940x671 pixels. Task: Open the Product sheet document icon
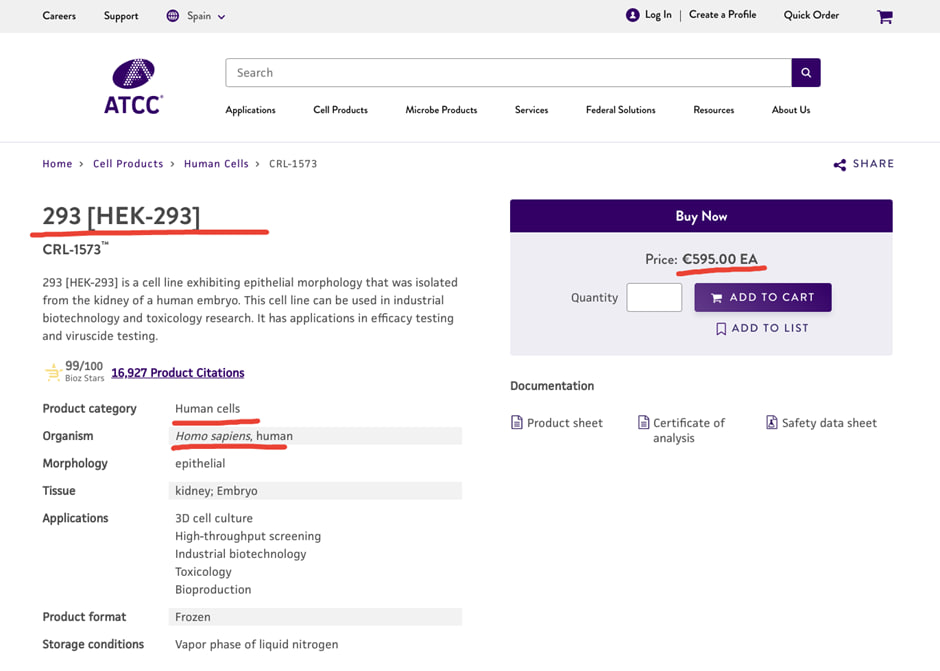click(x=517, y=423)
